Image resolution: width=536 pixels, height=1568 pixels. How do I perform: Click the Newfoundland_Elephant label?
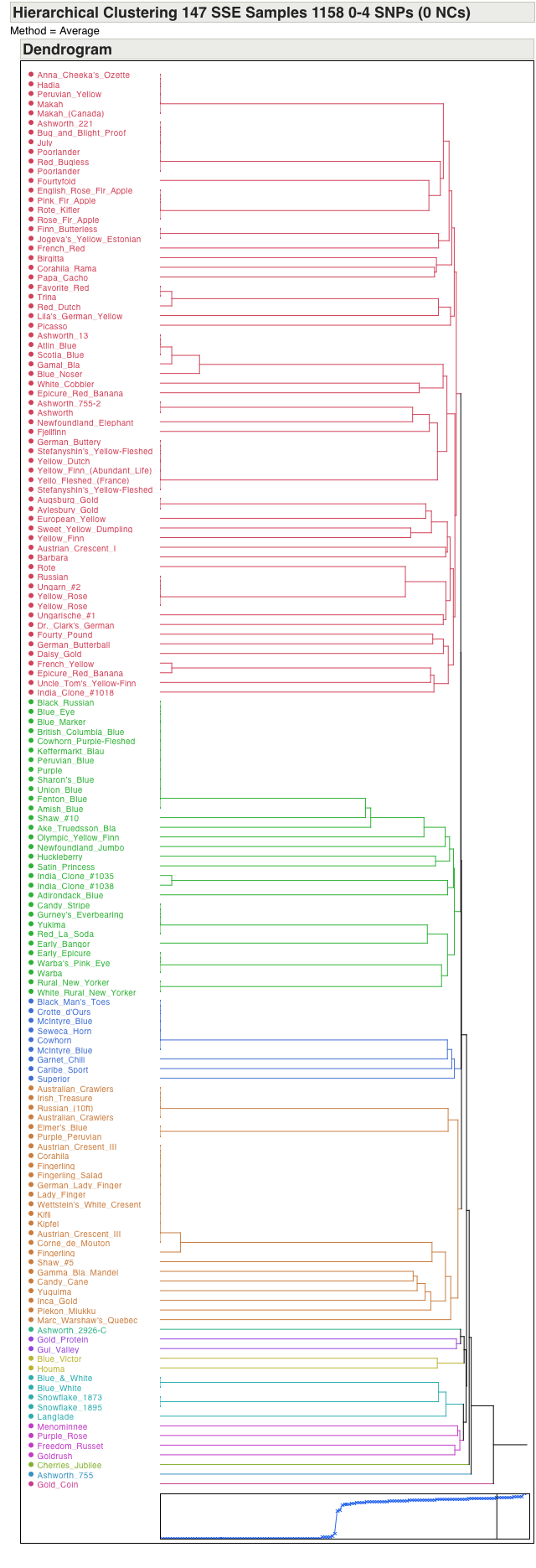(85, 423)
